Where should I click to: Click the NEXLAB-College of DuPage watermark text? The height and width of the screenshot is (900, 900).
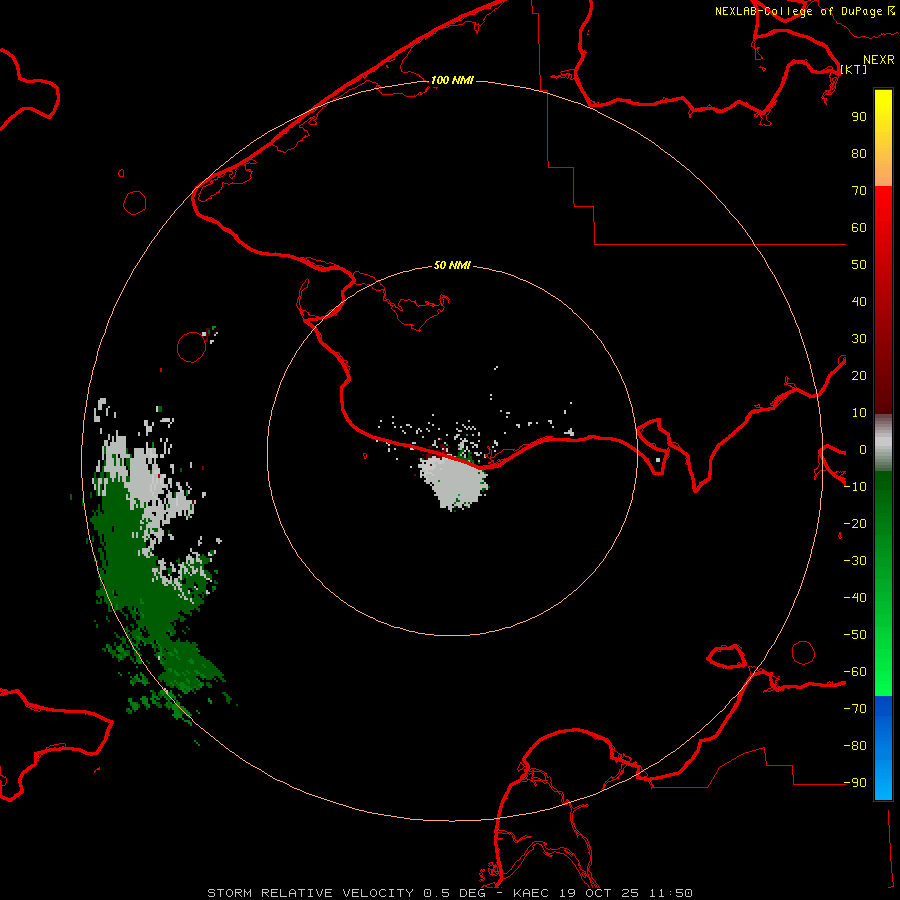click(804, 11)
